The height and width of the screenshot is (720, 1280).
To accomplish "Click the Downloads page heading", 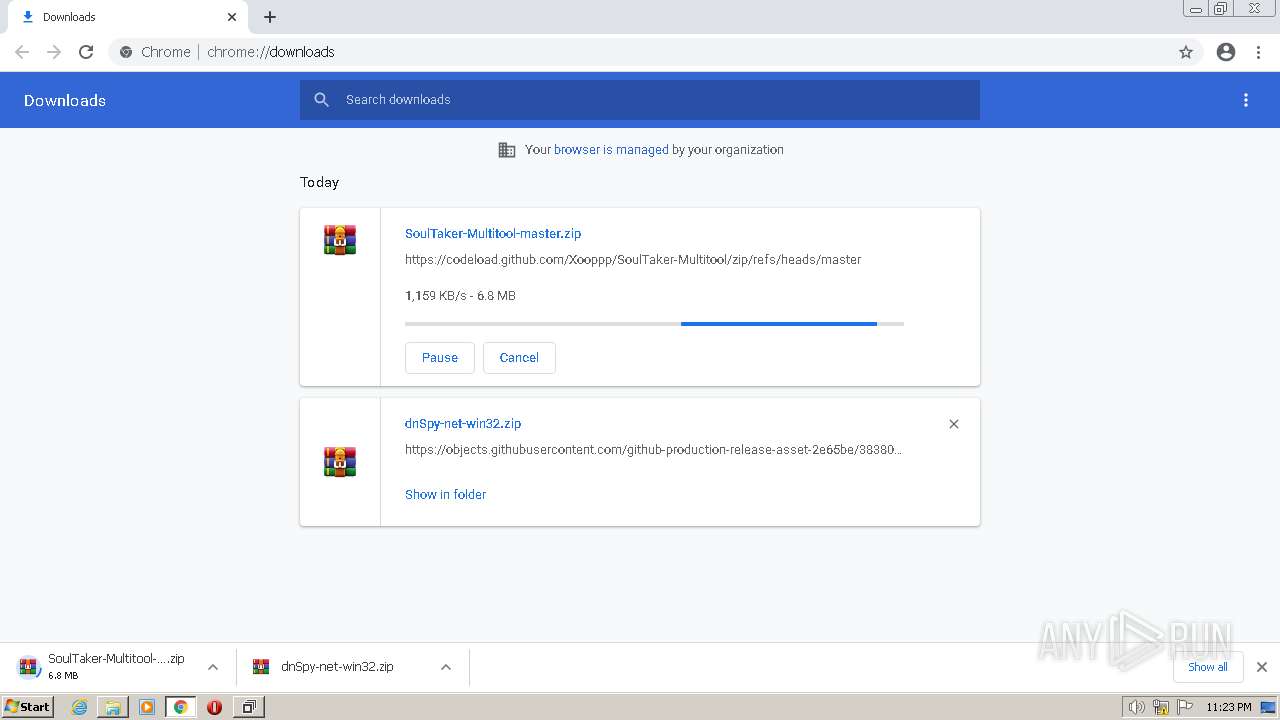I will [x=65, y=100].
